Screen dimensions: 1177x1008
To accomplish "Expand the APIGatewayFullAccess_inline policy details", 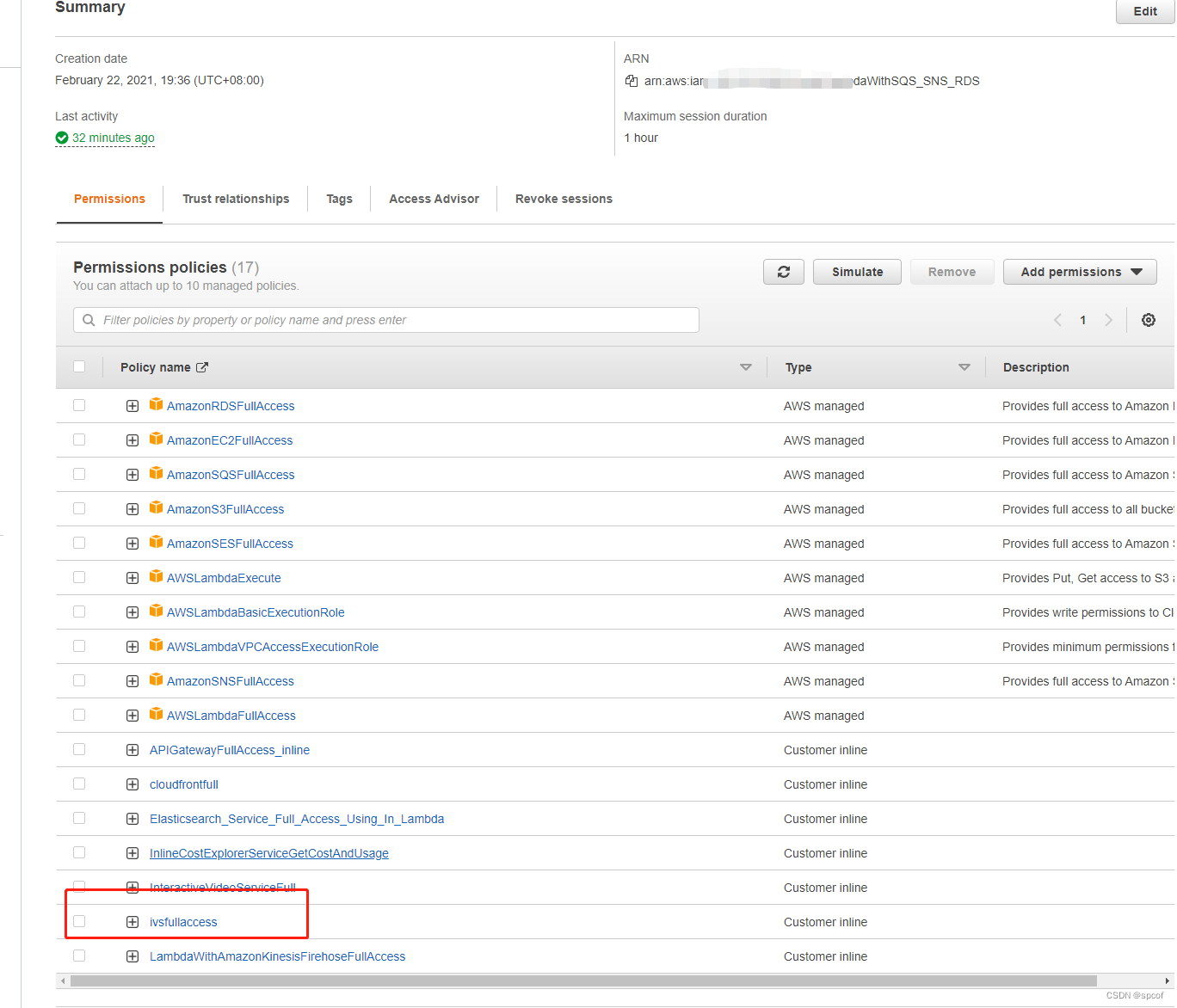I will tap(132, 750).
